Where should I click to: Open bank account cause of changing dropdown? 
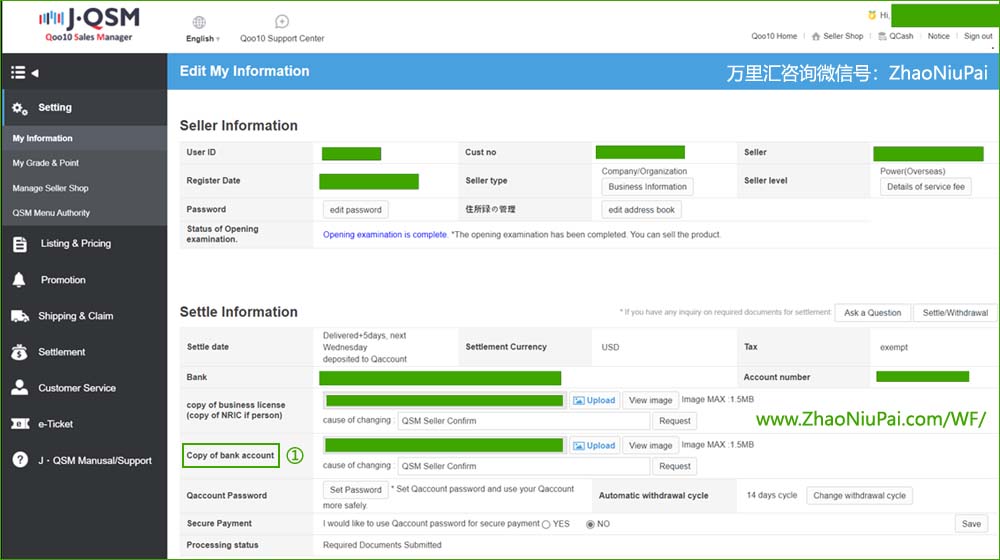(x=523, y=466)
